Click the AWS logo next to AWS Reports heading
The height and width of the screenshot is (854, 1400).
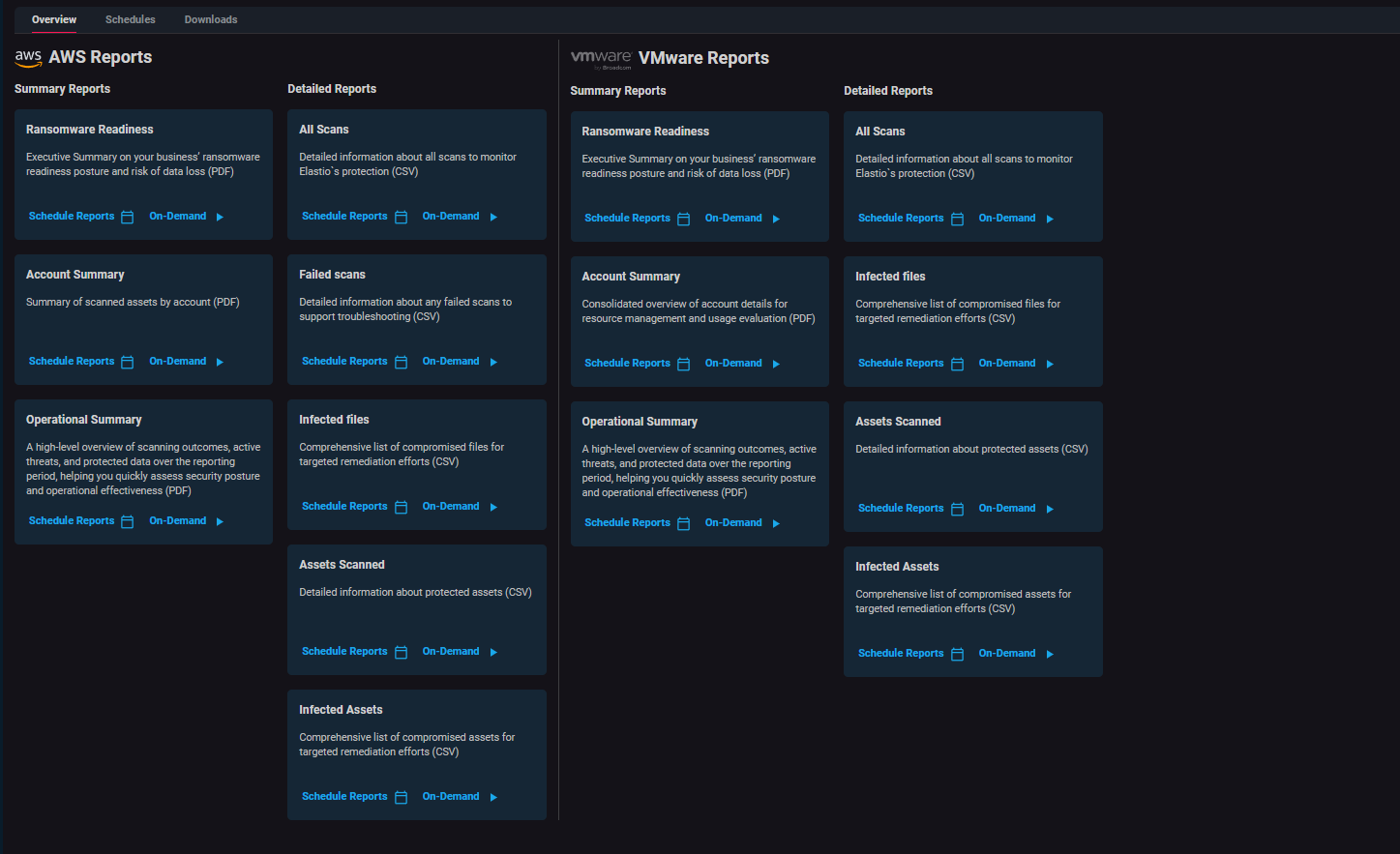(28, 57)
